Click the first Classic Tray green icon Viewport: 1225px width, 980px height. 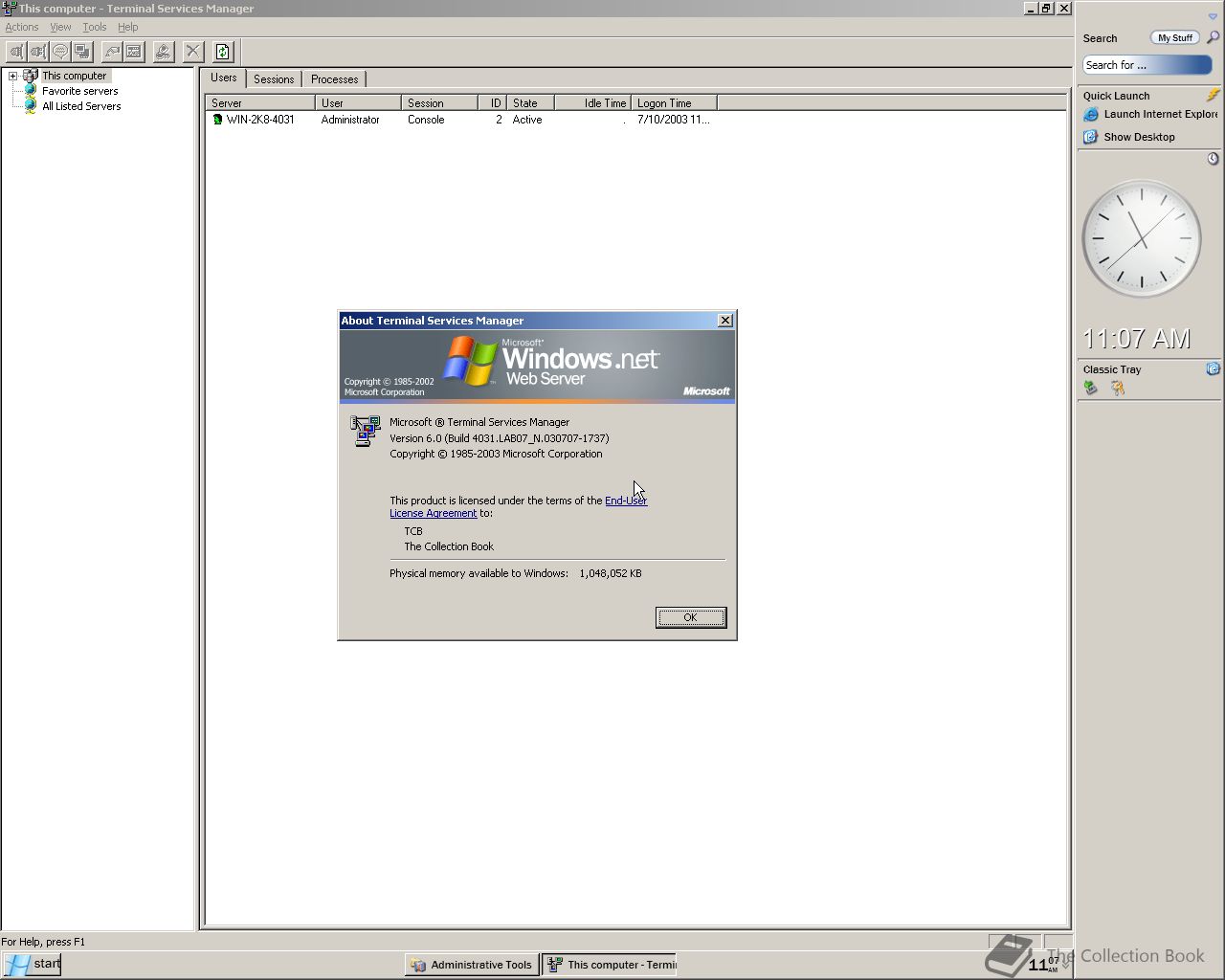tap(1090, 388)
